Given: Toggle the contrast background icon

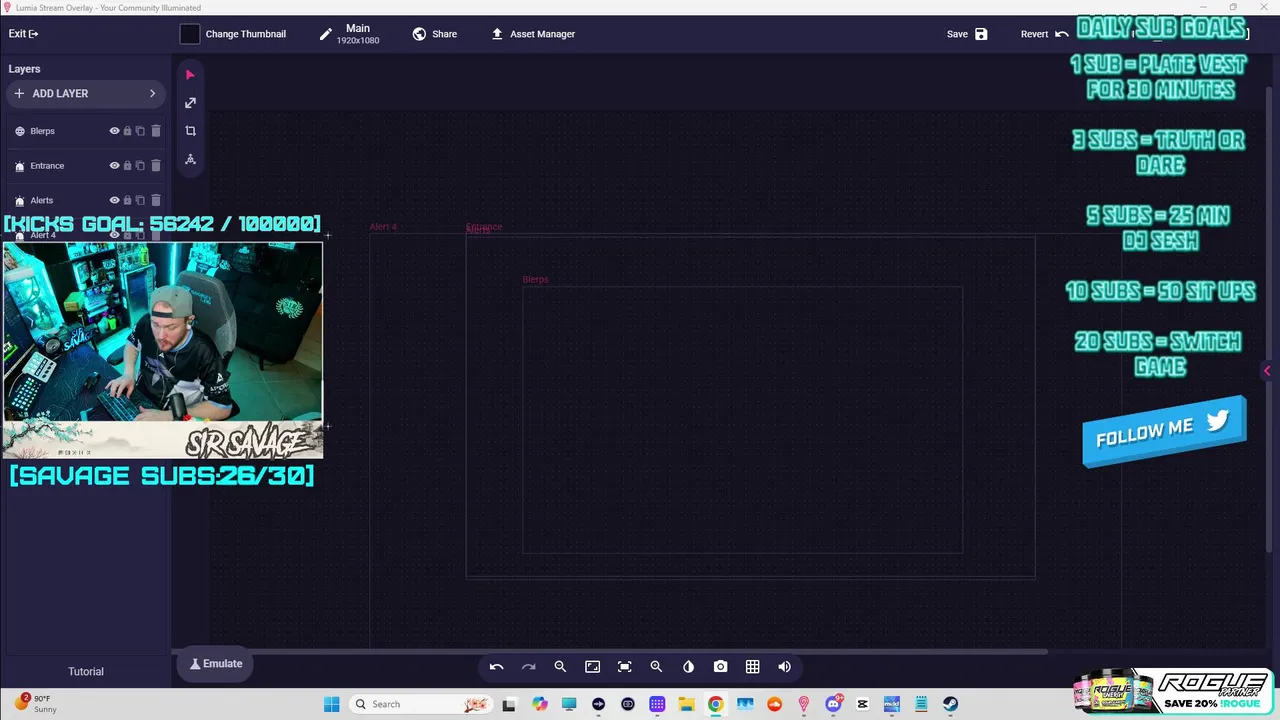Looking at the screenshot, I should pyautogui.click(x=688, y=667).
